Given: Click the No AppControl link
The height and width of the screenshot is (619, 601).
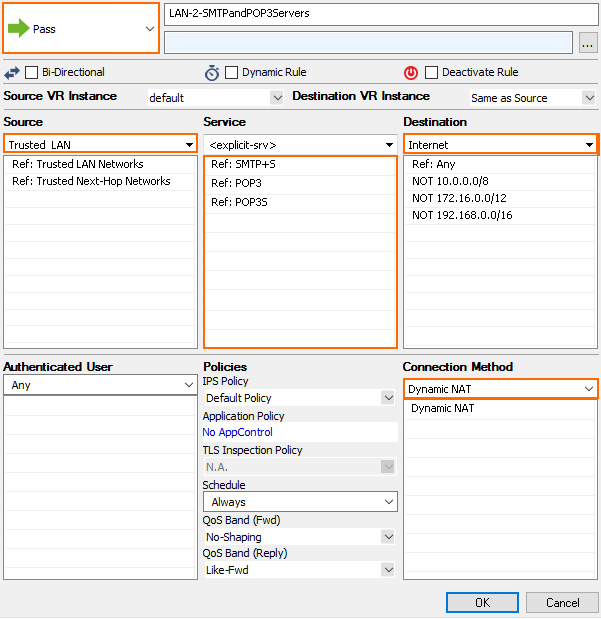Looking at the screenshot, I should pos(237,432).
